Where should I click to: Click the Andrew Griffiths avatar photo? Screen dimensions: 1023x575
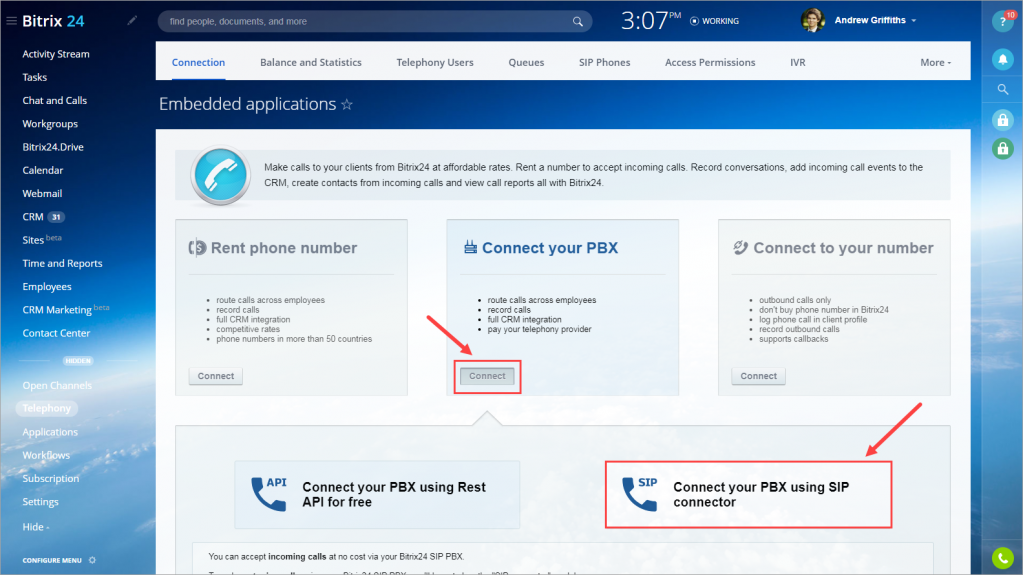pyautogui.click(x=812, y=20)
